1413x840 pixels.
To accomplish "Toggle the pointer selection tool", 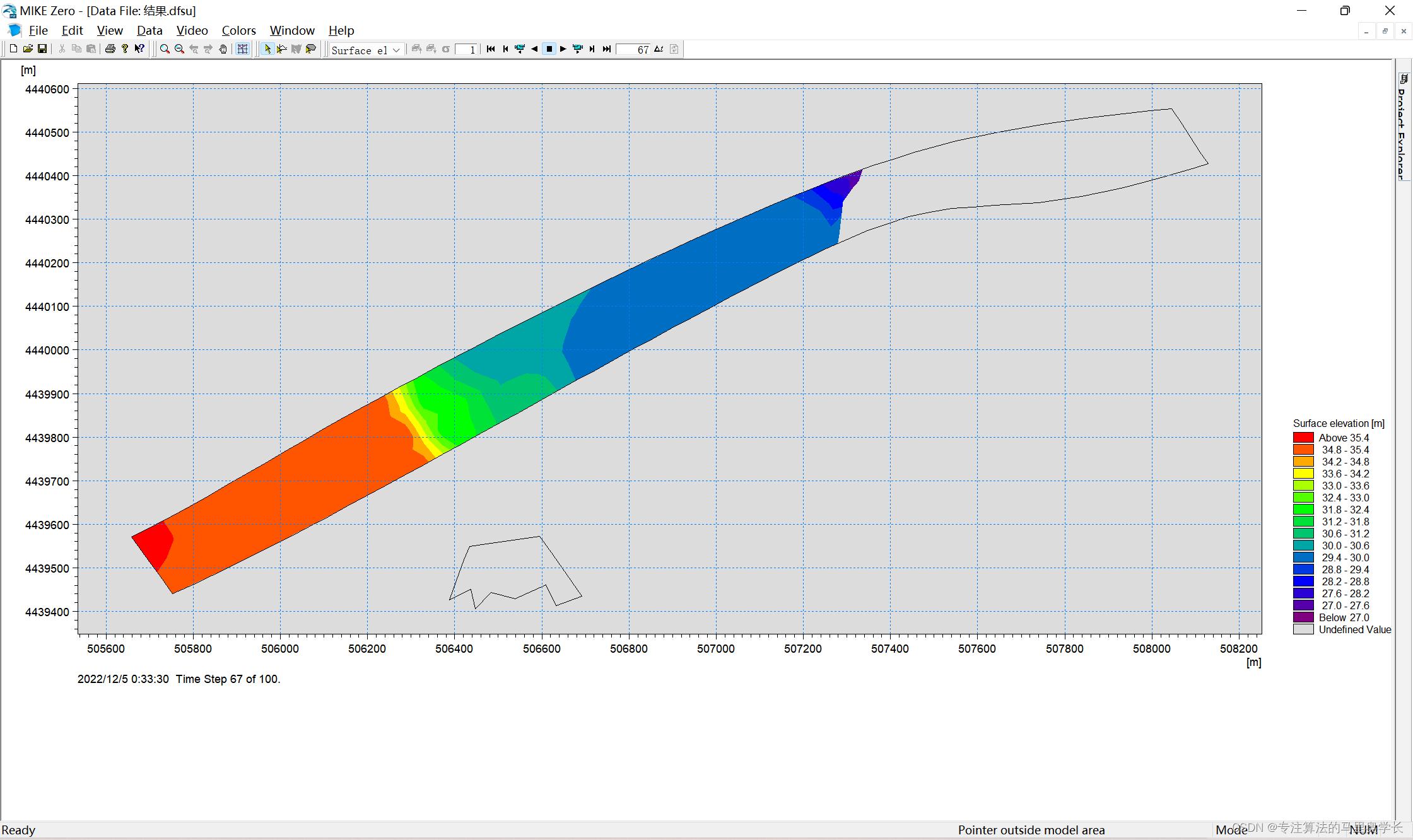I will 267,49.
